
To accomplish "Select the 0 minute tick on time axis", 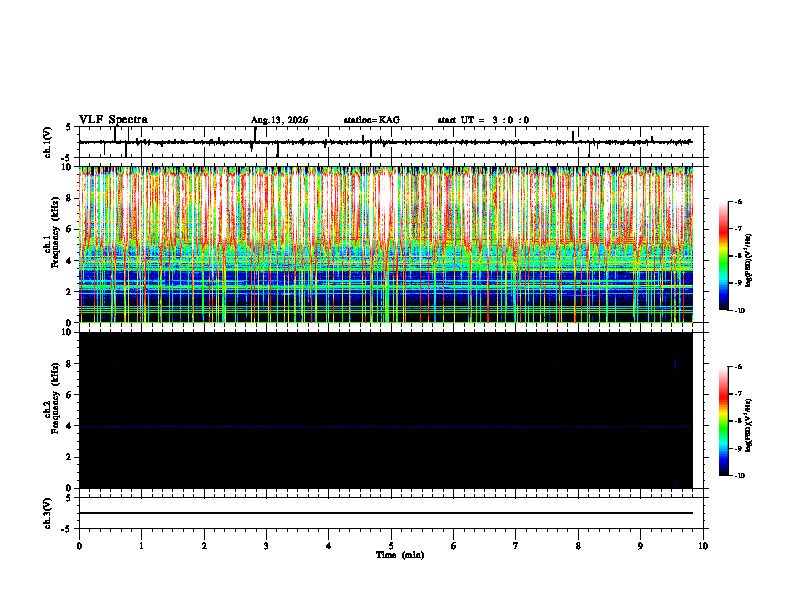I will click(x=79, y=546).
